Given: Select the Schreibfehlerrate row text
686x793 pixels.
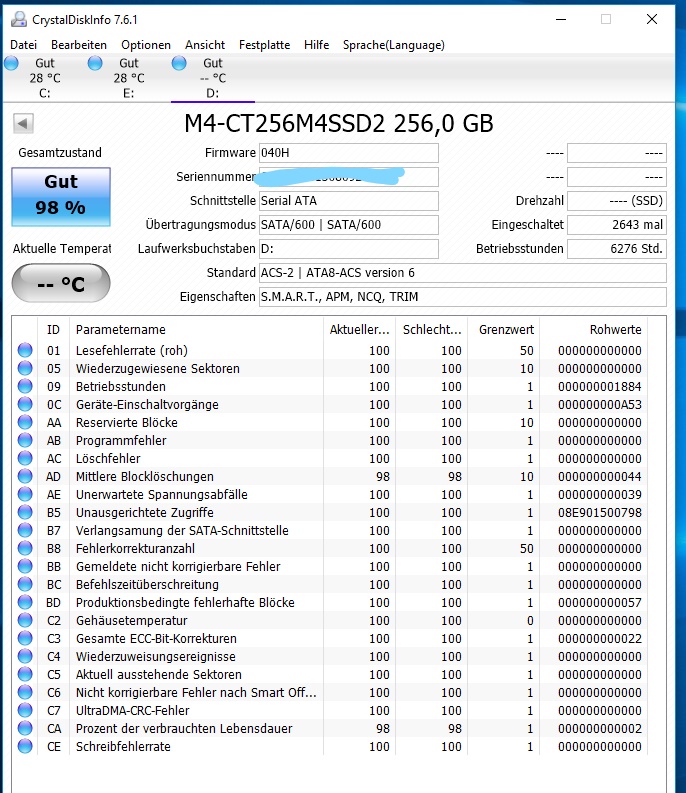Looking at the screenshot, I should (123, 746).
